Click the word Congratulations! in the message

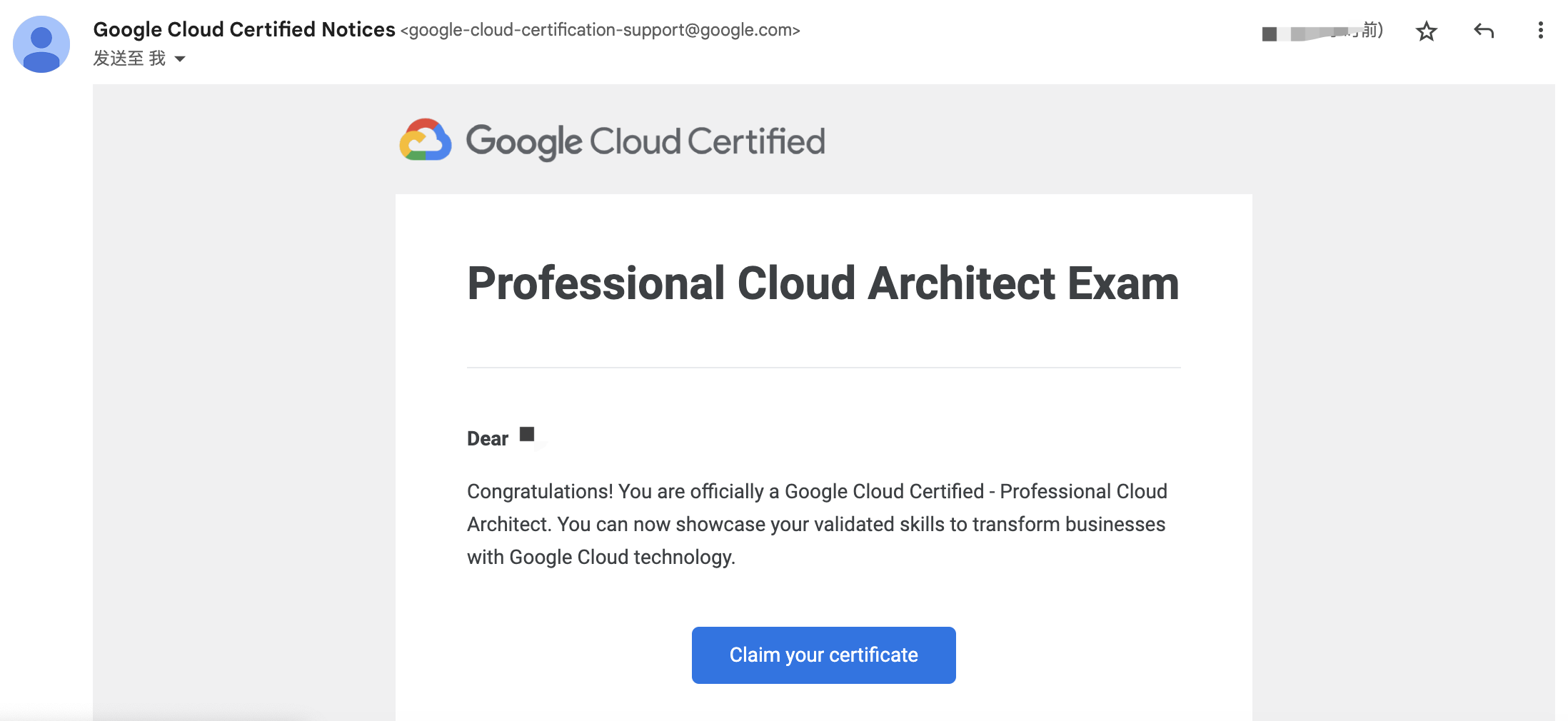point(540,491)
